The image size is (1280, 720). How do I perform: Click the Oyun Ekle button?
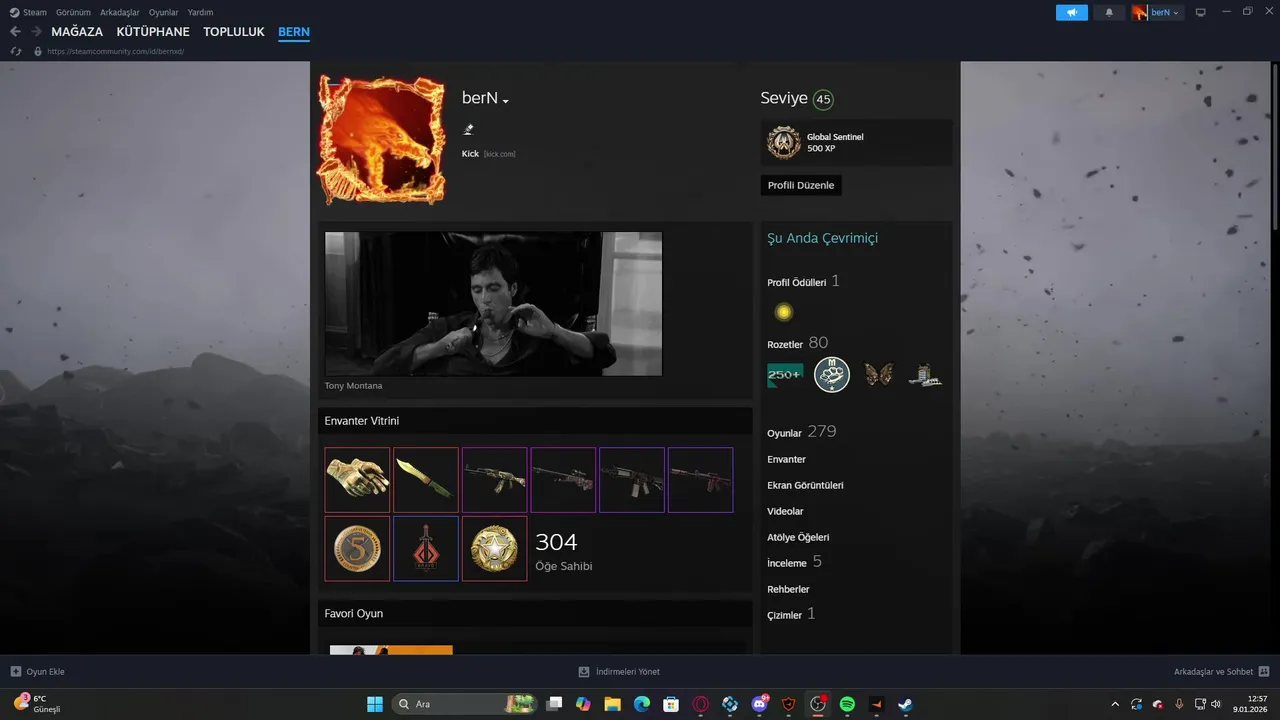coord(38,672)
